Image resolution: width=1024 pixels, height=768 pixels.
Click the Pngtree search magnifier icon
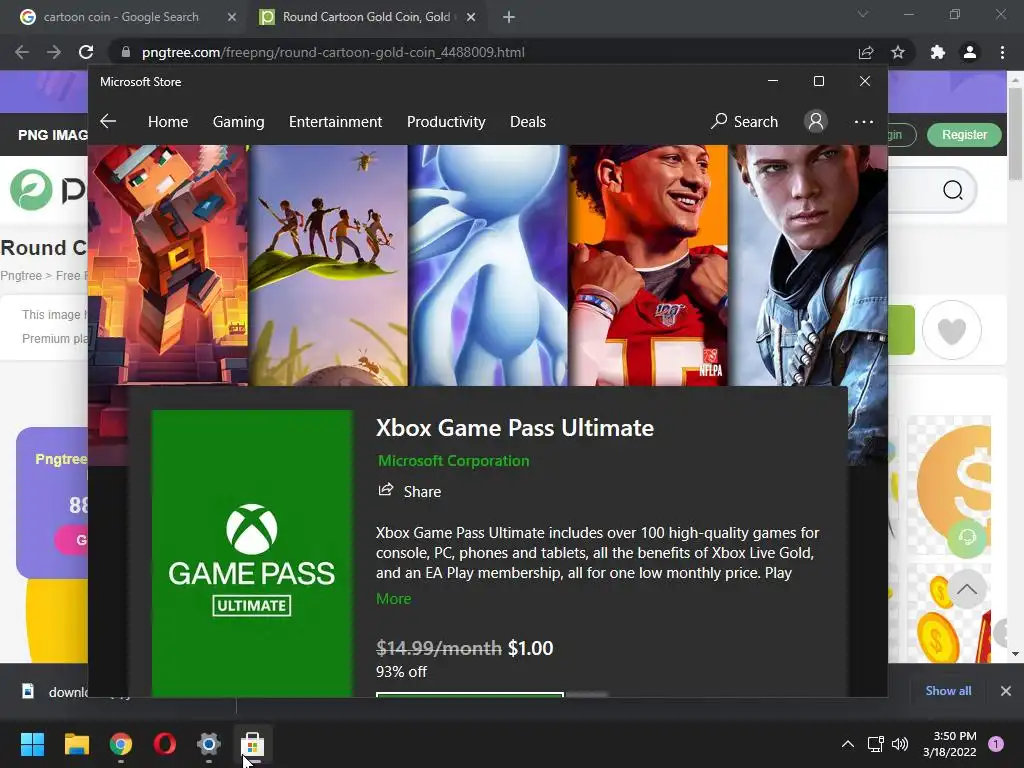[x=953, y=190]
